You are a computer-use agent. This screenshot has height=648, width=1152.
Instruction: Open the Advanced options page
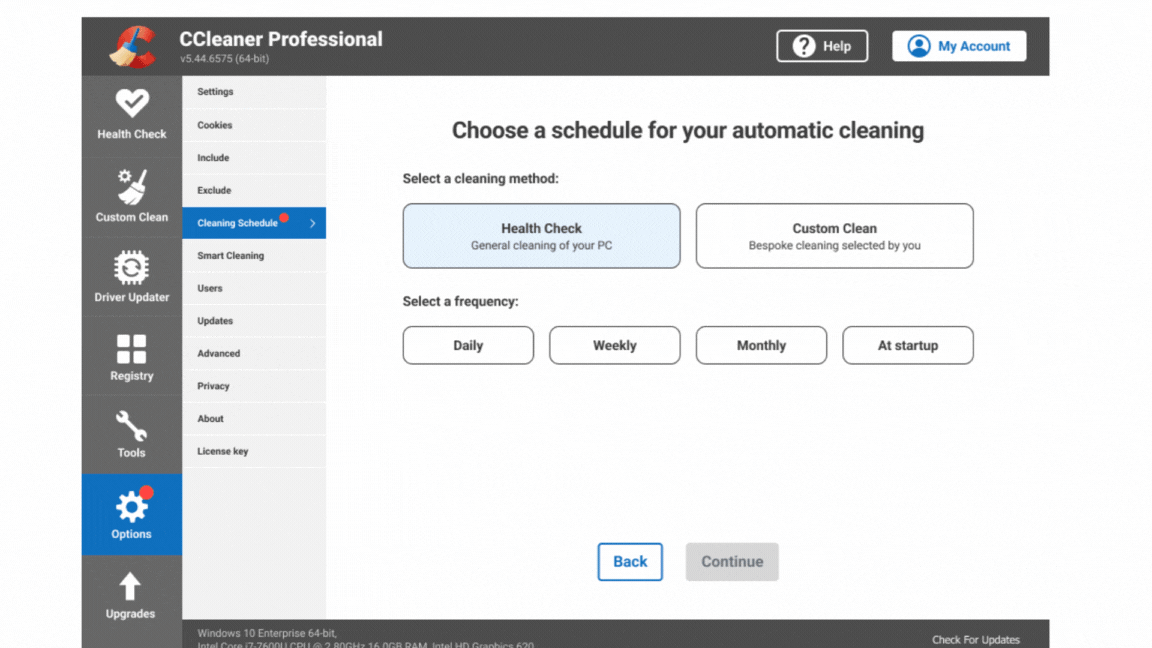point(254,353)
